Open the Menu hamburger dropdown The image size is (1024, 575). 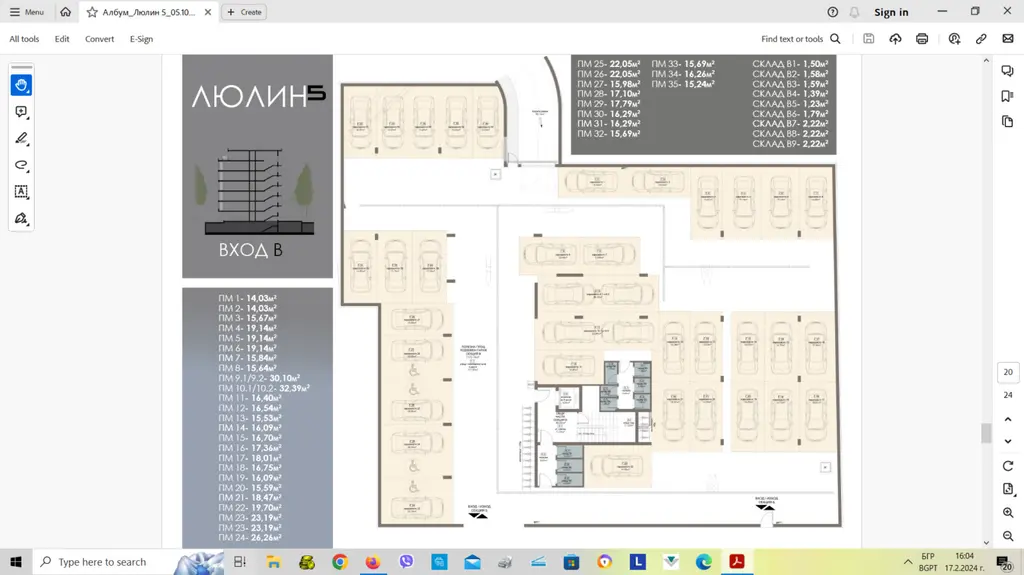point(27,12)
